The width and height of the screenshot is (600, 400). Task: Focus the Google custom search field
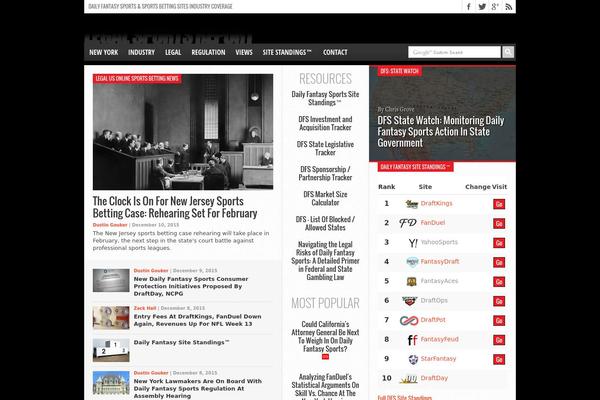click(x=454, y=52)
